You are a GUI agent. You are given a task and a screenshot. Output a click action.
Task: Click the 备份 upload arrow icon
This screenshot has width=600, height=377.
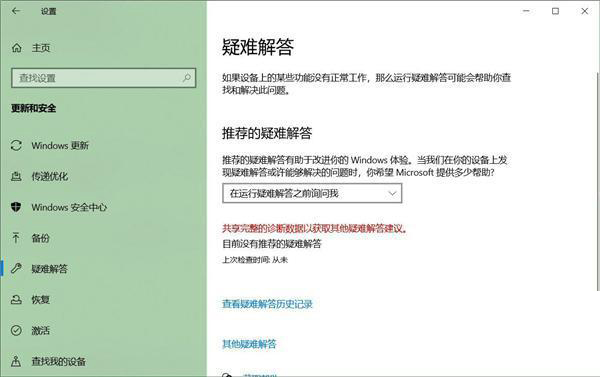tap(16, 238)
